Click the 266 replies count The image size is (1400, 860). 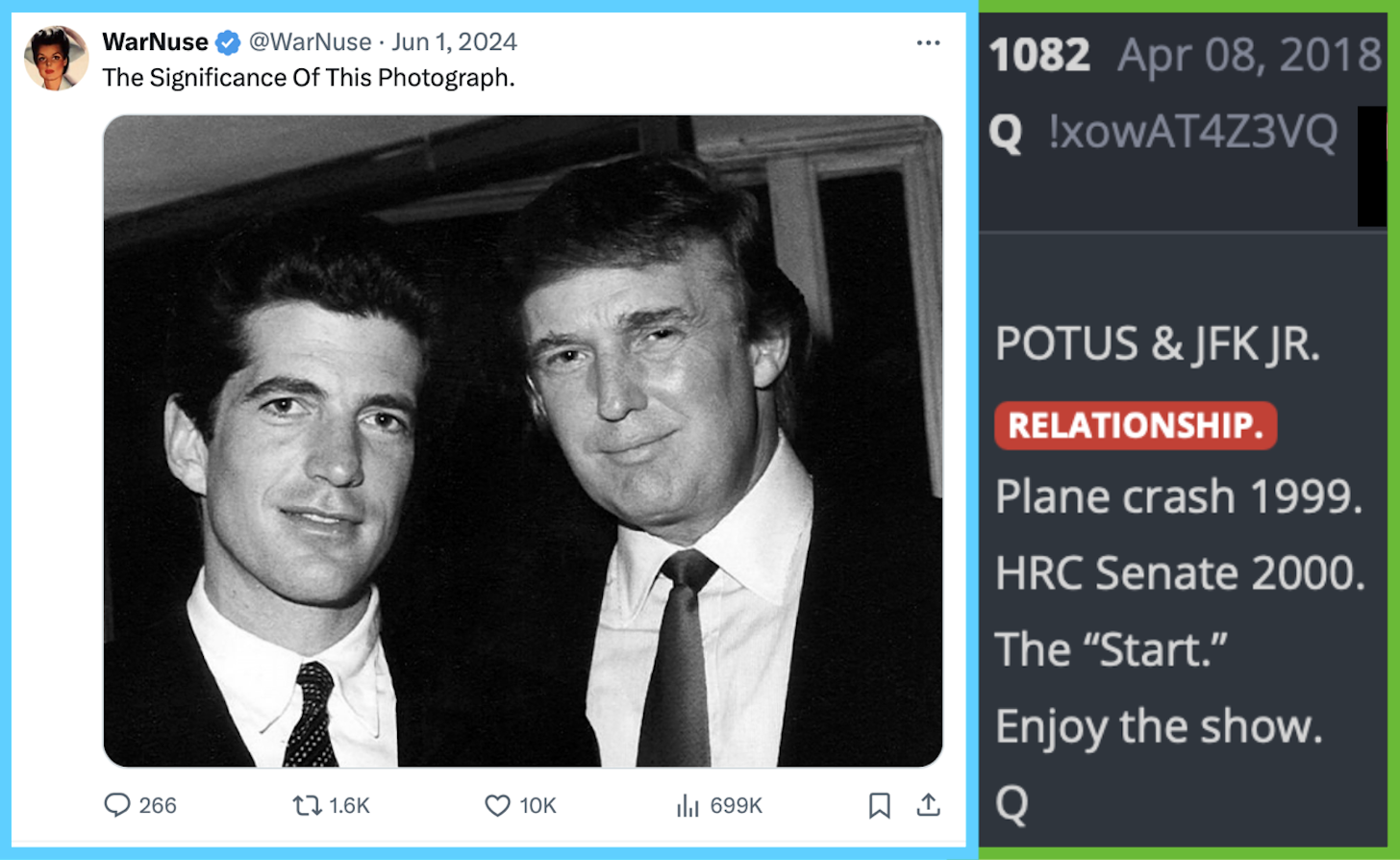click(158, 805)
